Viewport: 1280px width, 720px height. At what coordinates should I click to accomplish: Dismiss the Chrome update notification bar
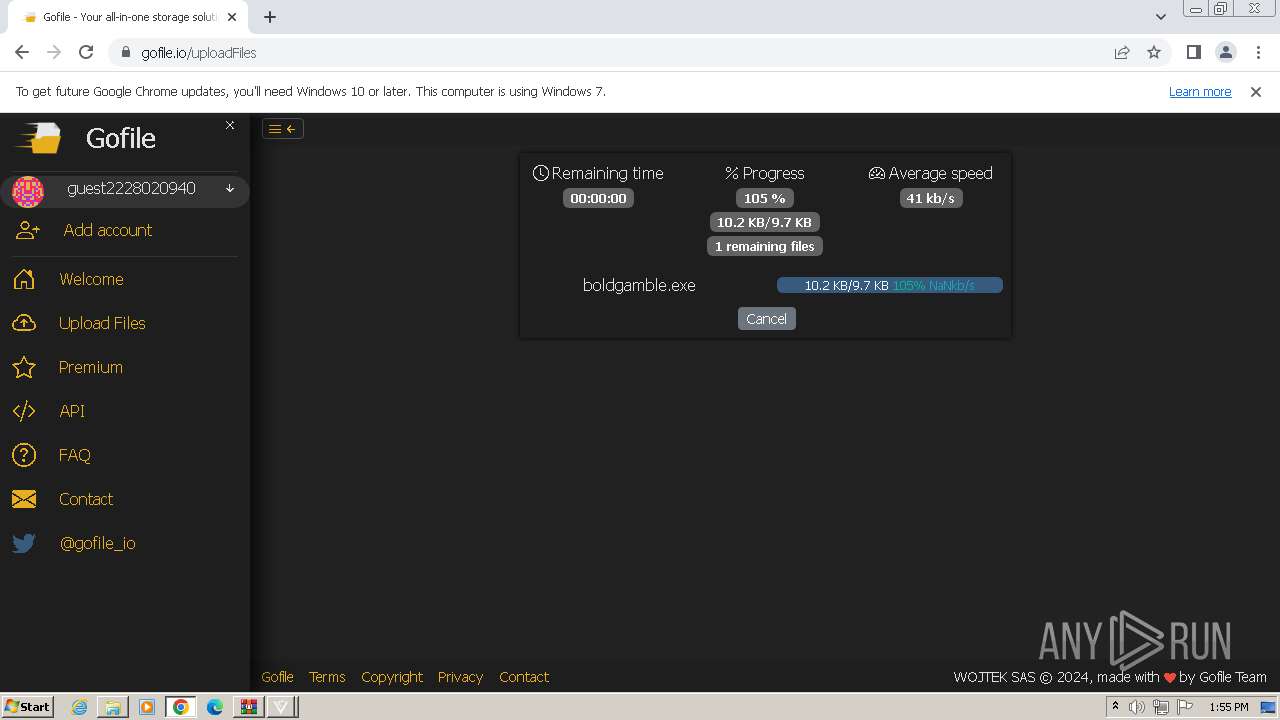tap(1256, 91)
